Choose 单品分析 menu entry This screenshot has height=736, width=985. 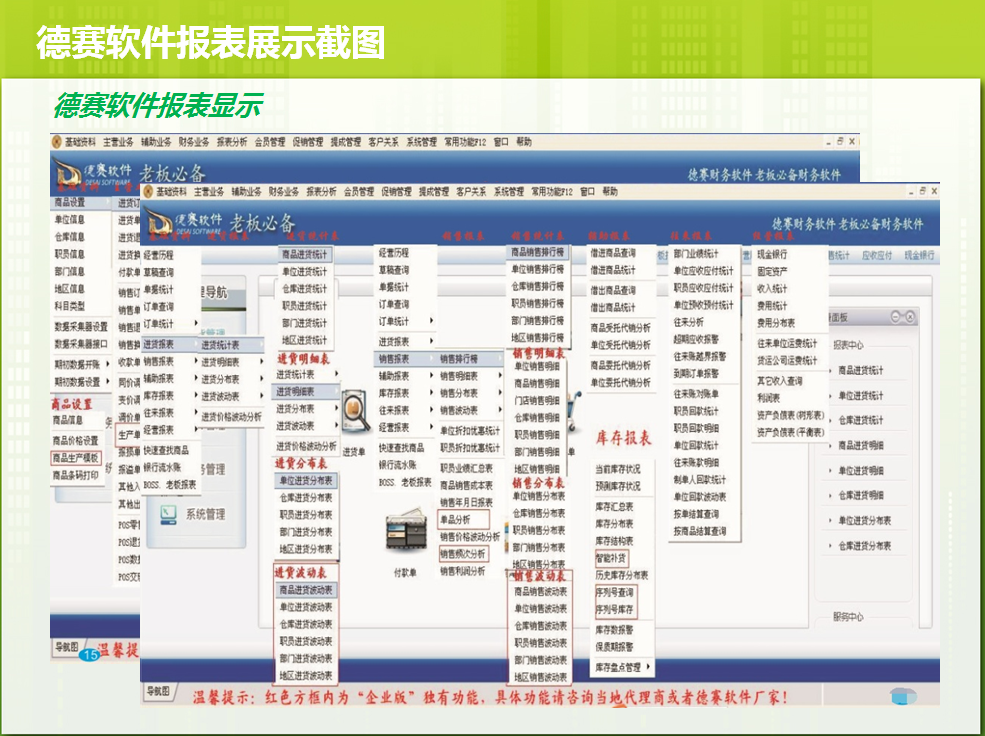(x=455, y=519)
